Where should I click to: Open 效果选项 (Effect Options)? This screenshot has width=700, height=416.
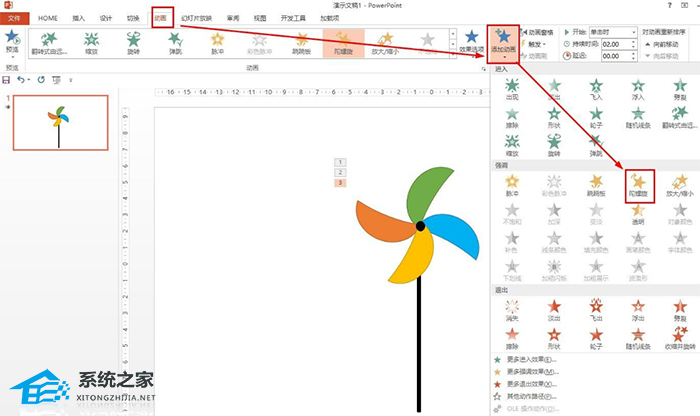point(471,42)
